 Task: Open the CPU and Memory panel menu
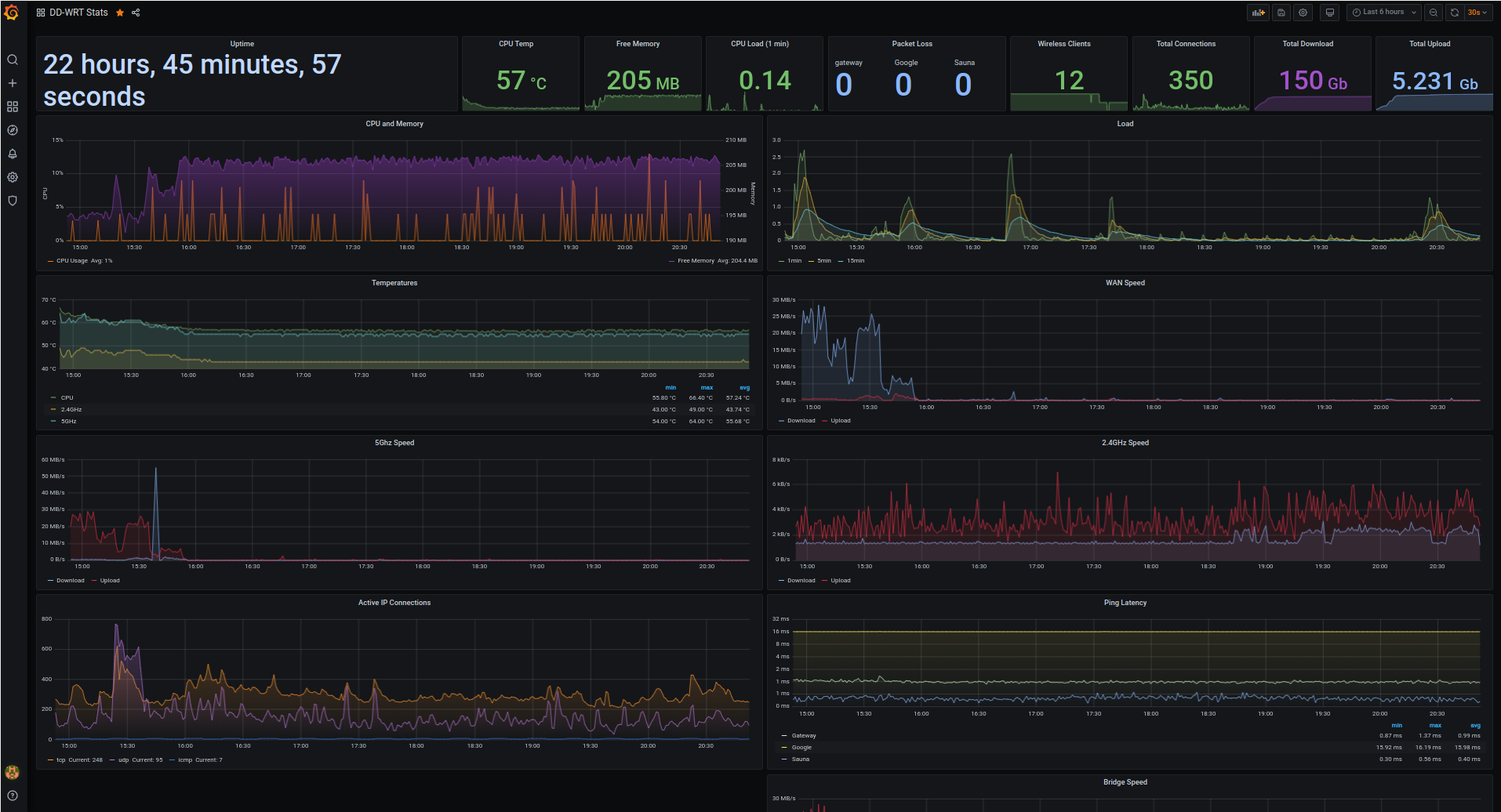point(394,124)
